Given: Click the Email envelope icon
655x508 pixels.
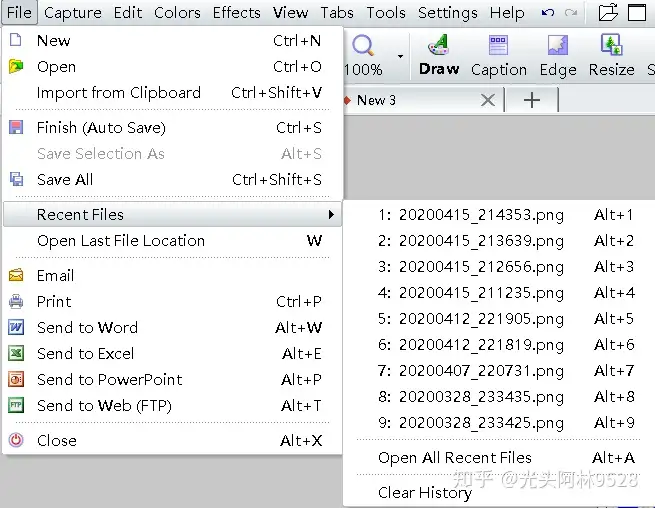Looking at the screenshot, I should coord(16,275).
